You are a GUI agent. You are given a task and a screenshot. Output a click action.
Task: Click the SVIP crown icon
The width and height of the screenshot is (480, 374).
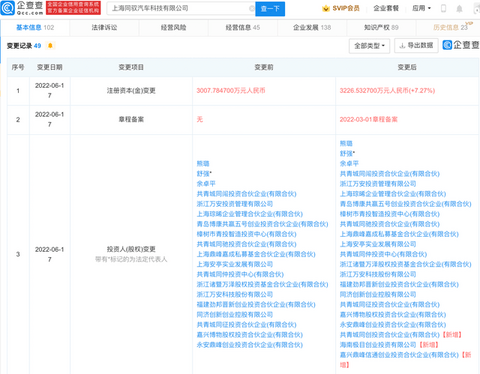click(326, 8)
